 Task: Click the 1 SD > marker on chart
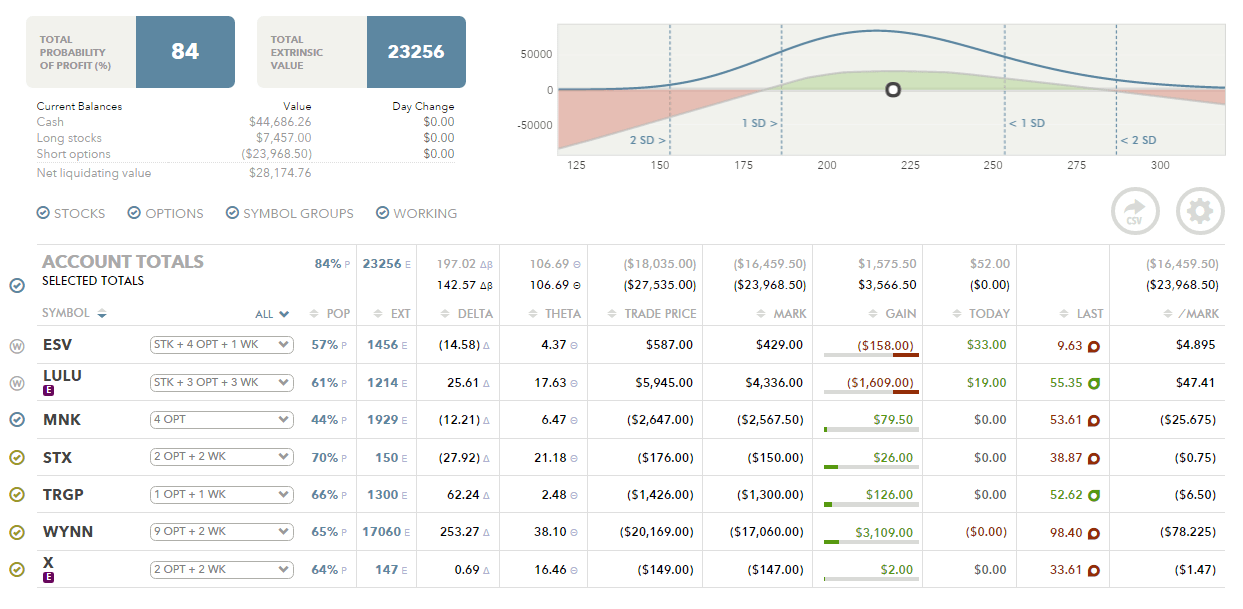click(x=759, y=123)
